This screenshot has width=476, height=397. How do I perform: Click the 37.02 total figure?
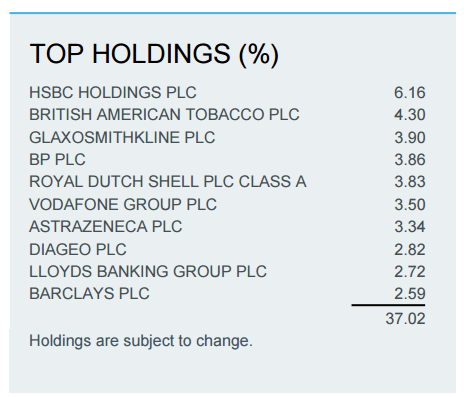(x=405, y=319)
